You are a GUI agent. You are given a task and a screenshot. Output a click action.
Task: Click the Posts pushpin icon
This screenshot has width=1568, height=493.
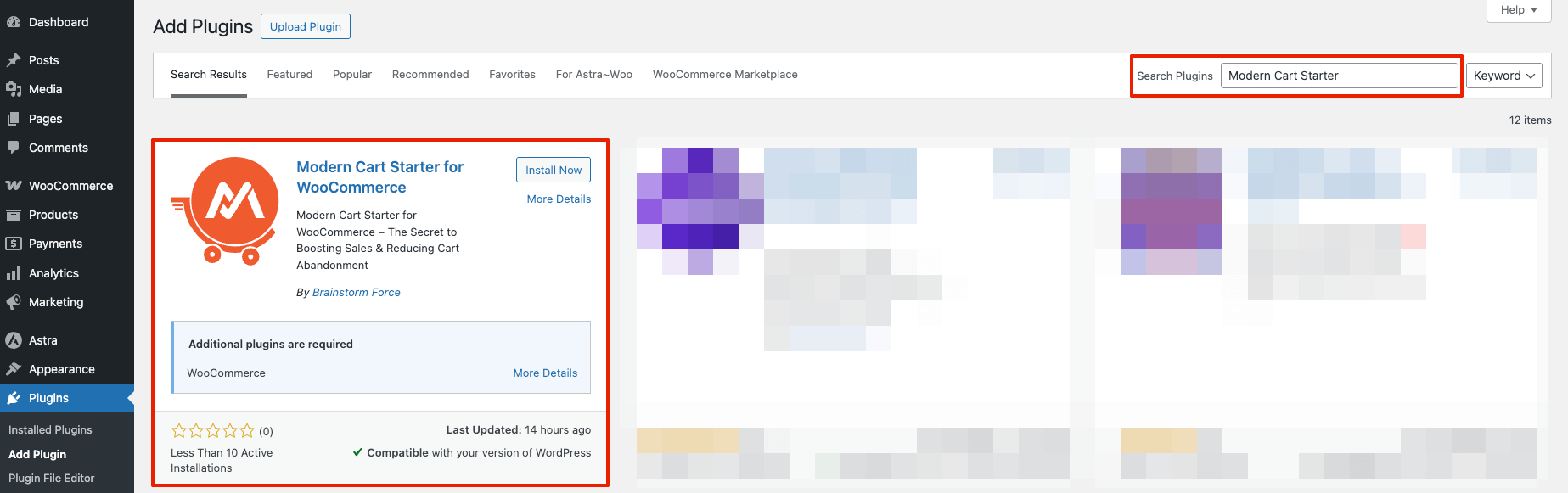pyautogui.click(x=14, y=60)
